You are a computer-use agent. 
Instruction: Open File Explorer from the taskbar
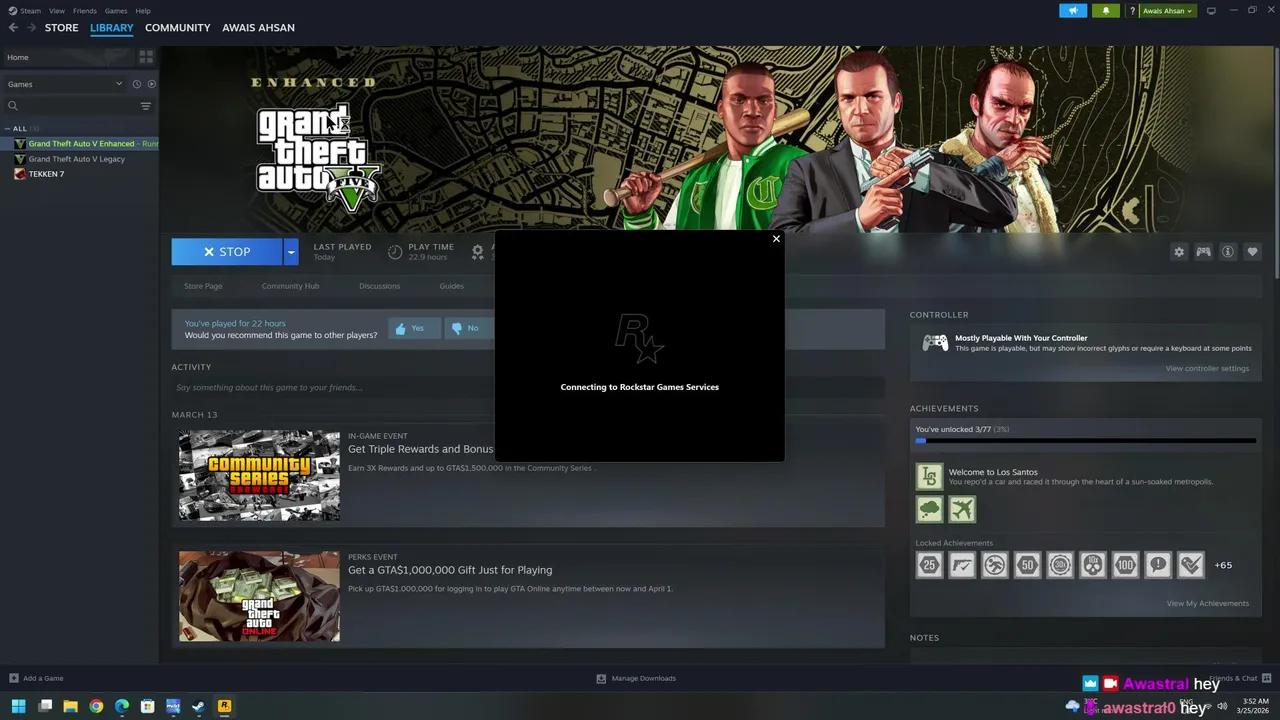[x=70, y=706]
